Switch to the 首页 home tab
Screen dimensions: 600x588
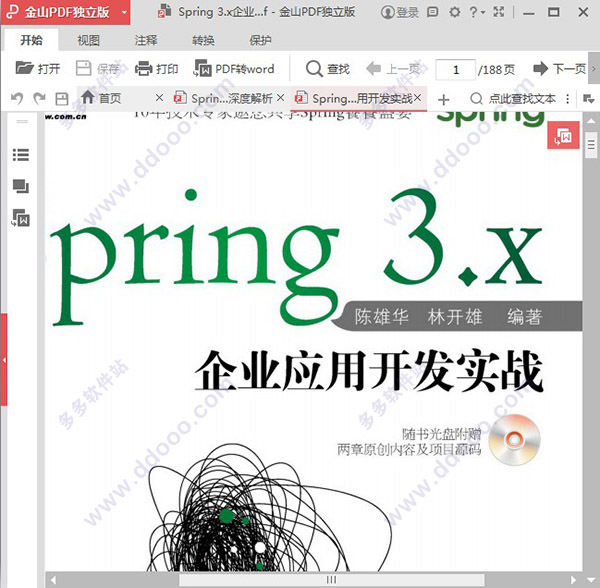[101, 98]
